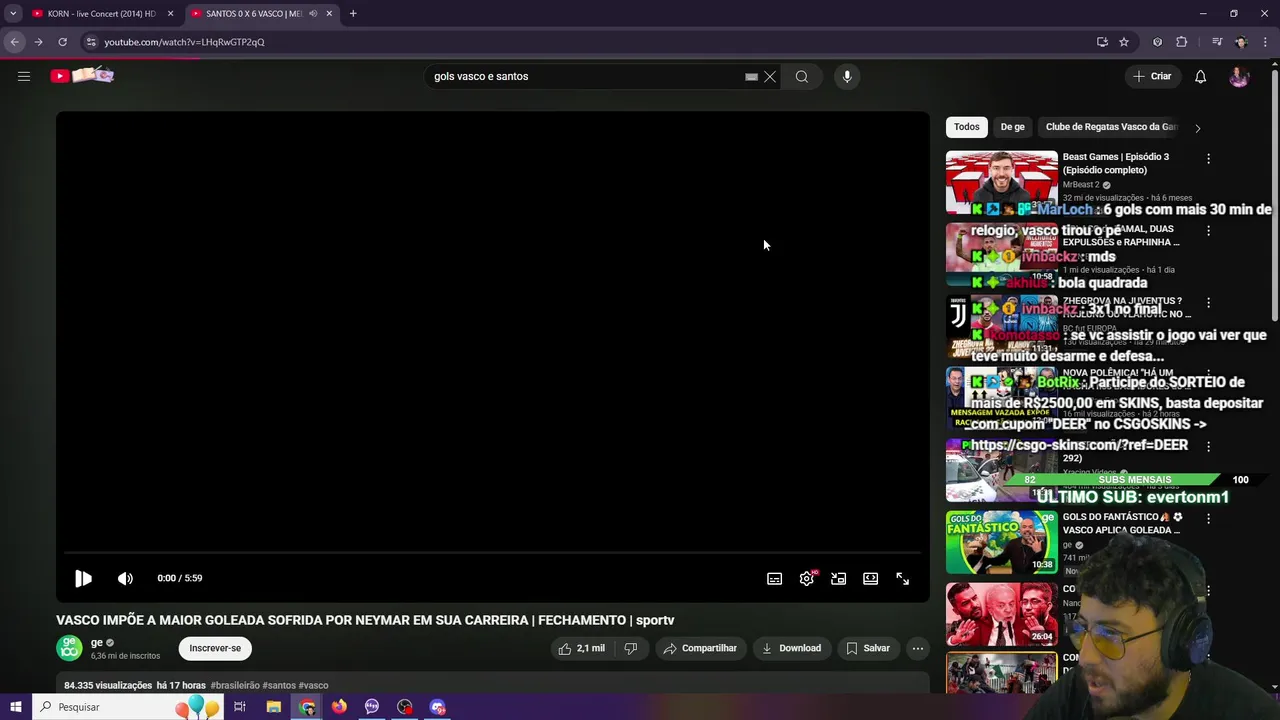The height and width of the screenshot is (720, 1280).
Task: Close the KORN live Concert tab
Action: pos(170,14)
